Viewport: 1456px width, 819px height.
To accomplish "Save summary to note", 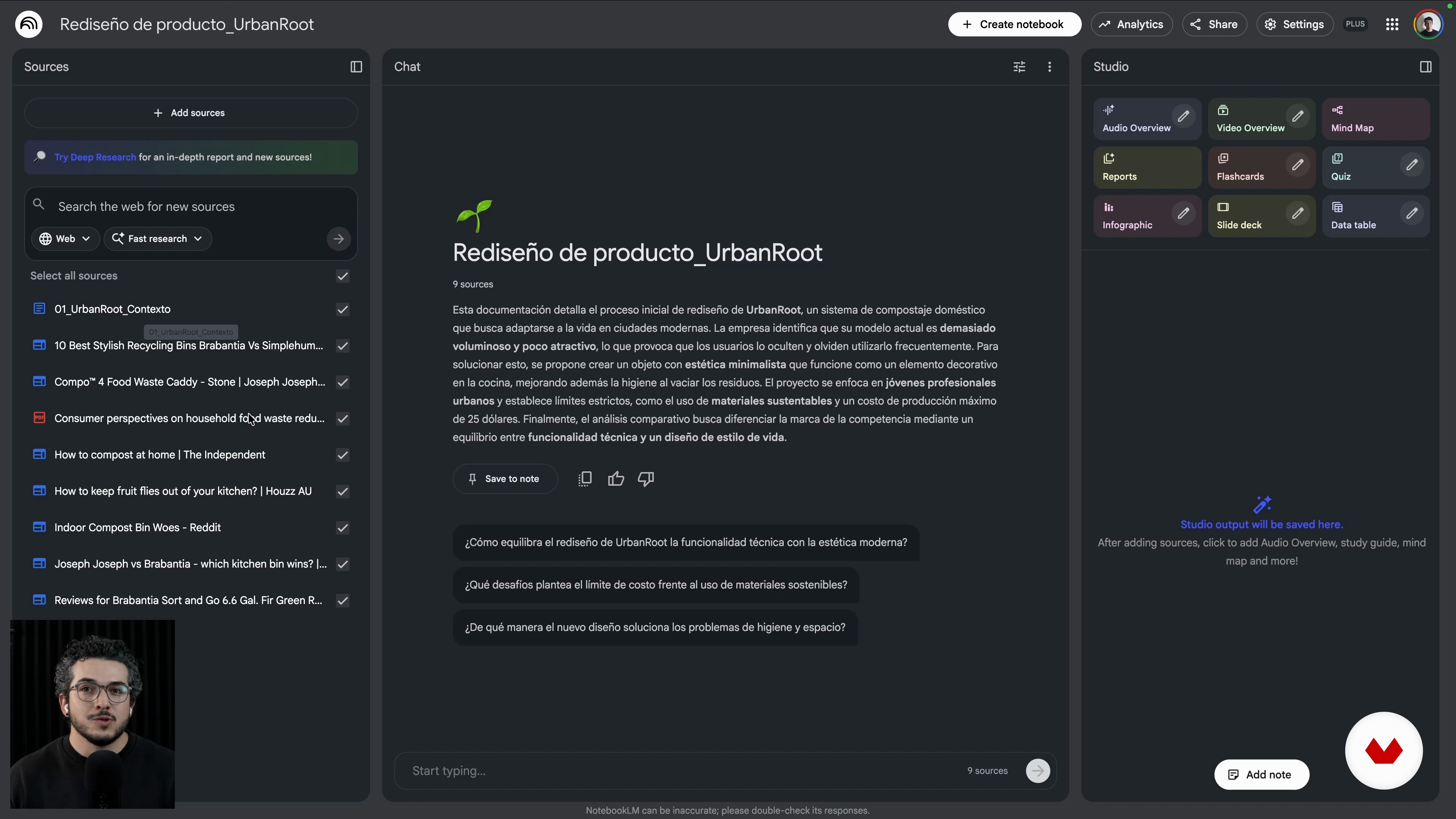I will click(x=505, y=479).
